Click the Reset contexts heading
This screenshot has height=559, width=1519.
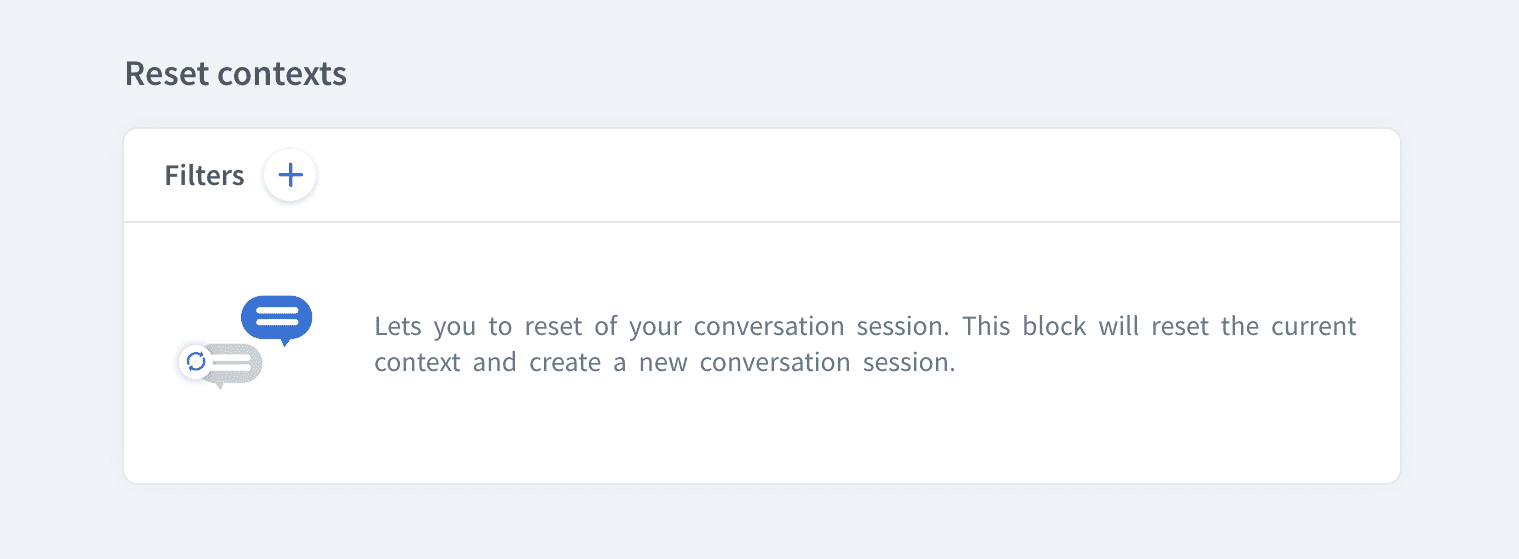[235, 74]
